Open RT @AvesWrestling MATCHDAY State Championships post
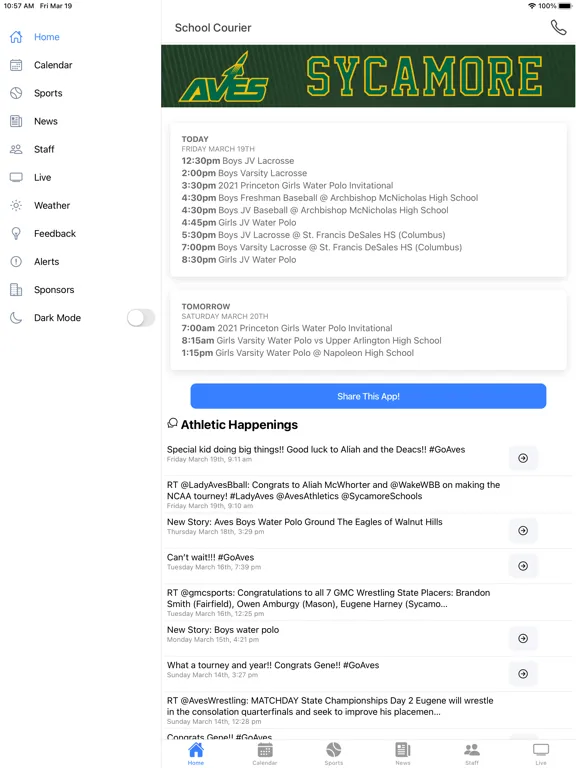Viewport: 576px width, 768px height. tap(330, 709)
